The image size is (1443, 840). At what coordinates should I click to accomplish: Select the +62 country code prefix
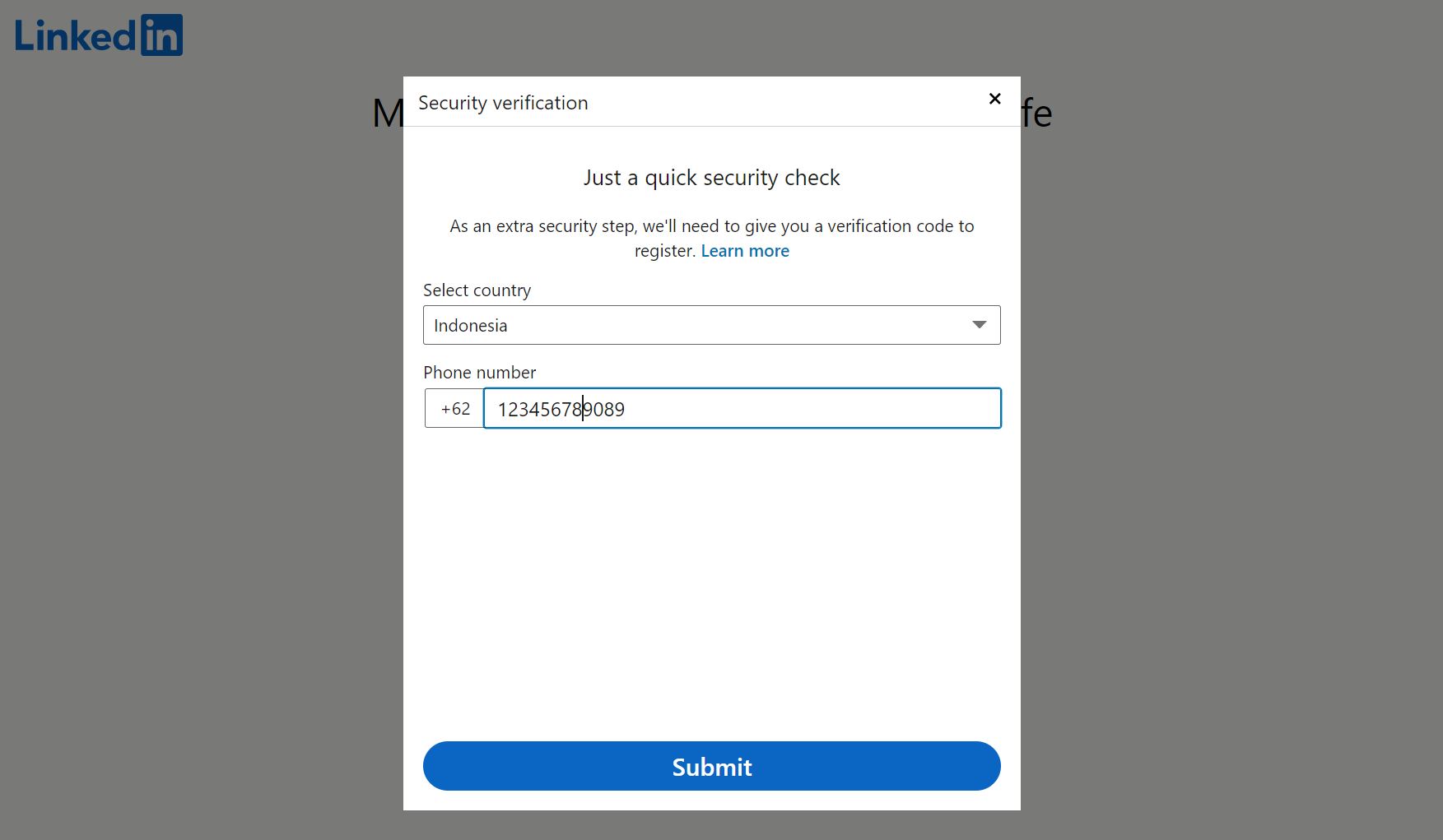click(454, 408)
